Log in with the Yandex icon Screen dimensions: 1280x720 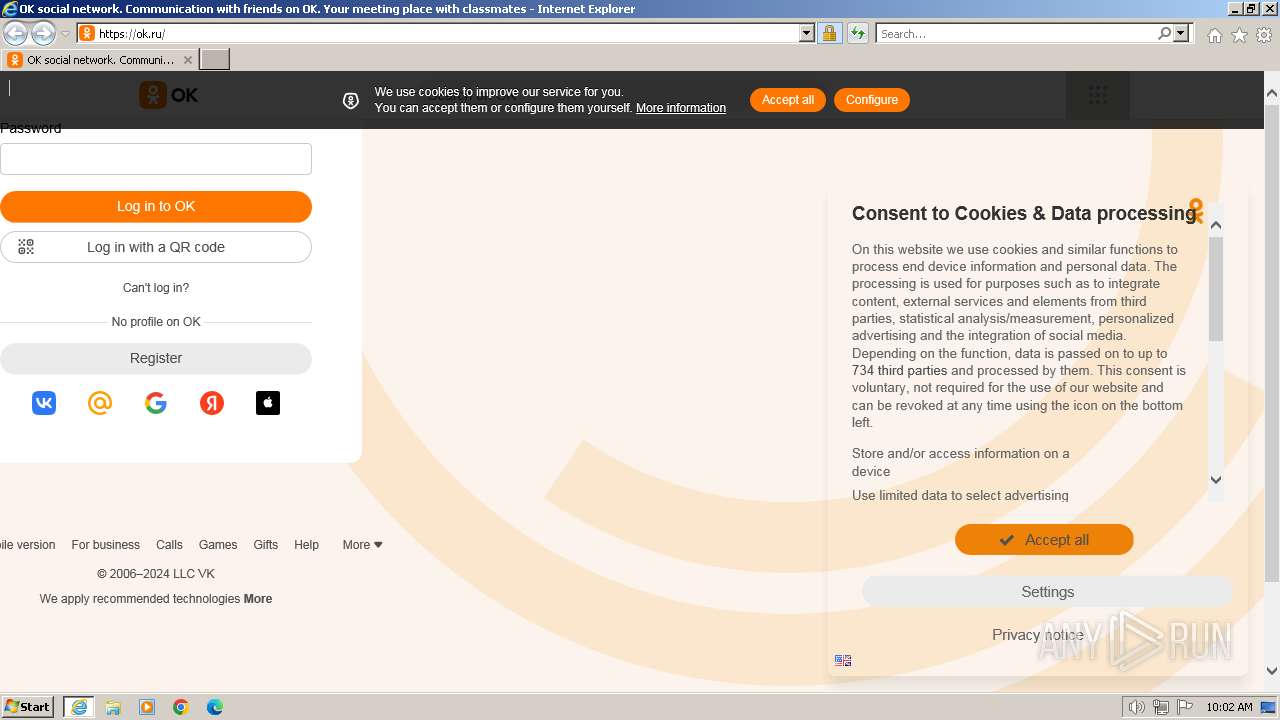point(212,403)
